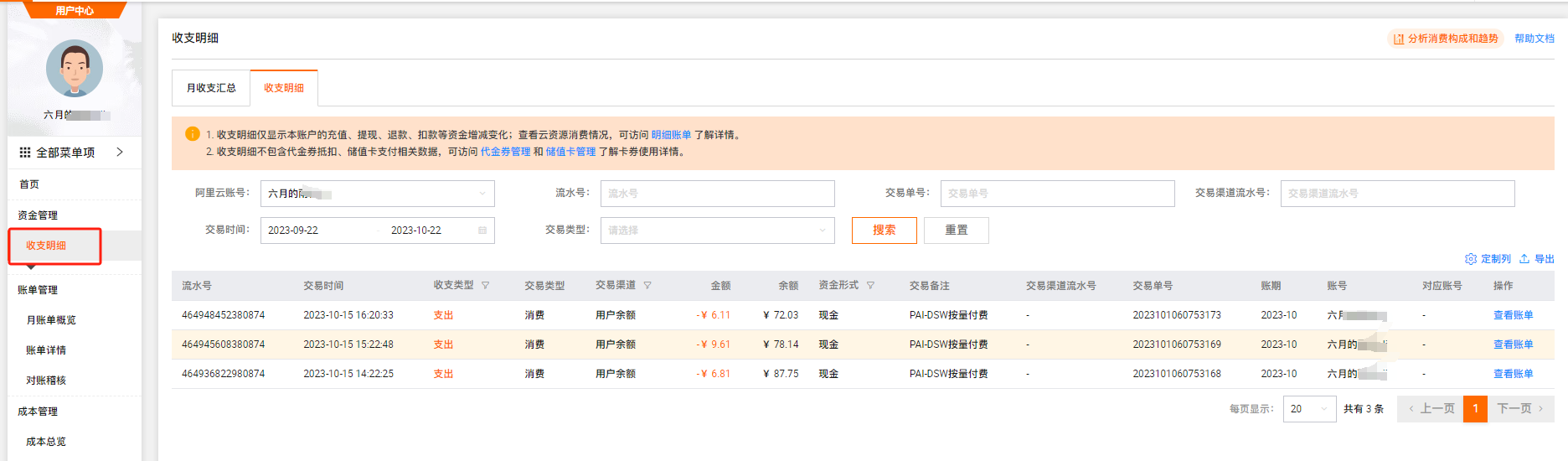Click order number 202310106075​3169
The image size is (1568, 461).
coord(1177,344)
